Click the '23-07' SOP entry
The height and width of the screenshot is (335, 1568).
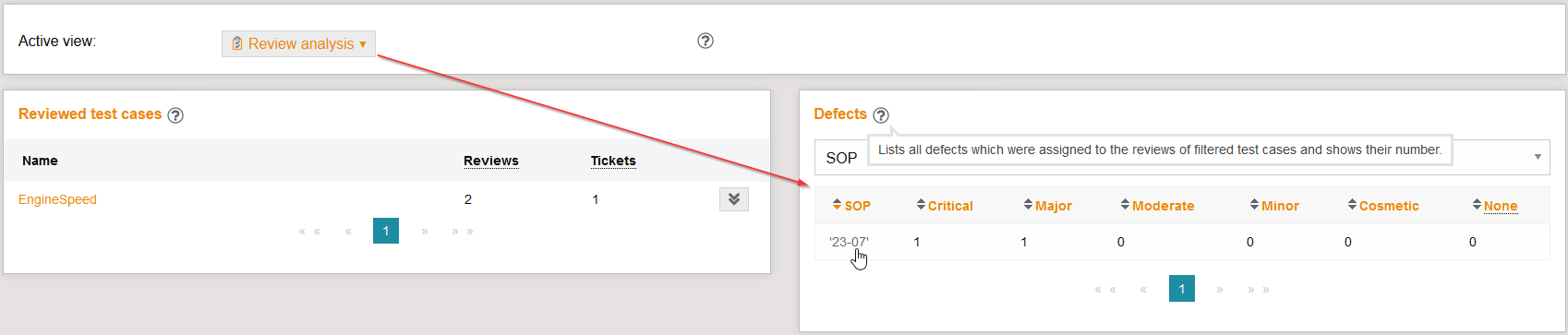(849, 242)
